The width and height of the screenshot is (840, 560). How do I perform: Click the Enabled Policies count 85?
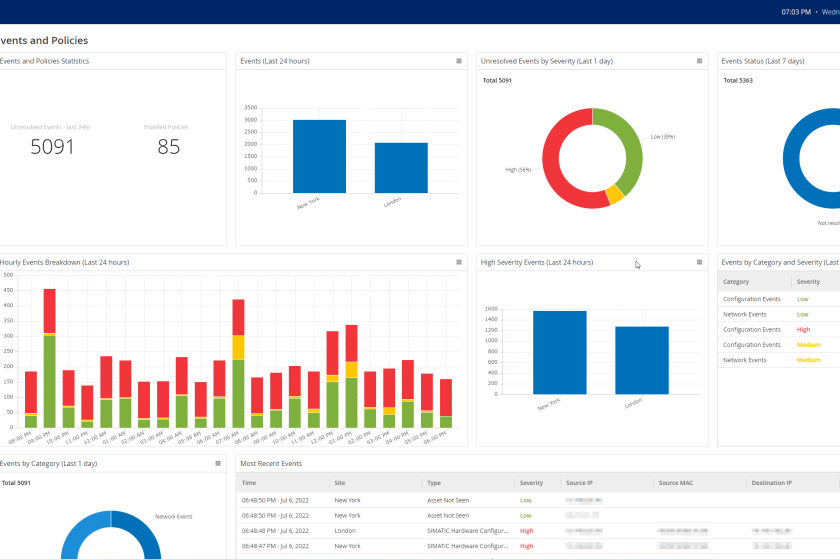pos(168,147)
